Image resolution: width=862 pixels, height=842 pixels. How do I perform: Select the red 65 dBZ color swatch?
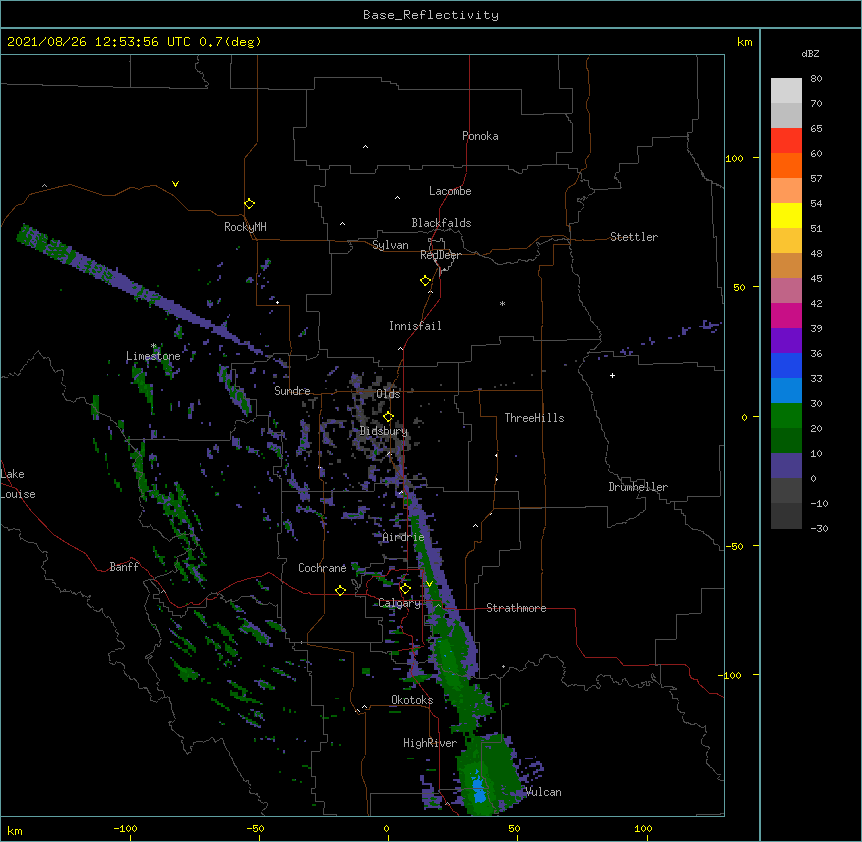point(786,140)
